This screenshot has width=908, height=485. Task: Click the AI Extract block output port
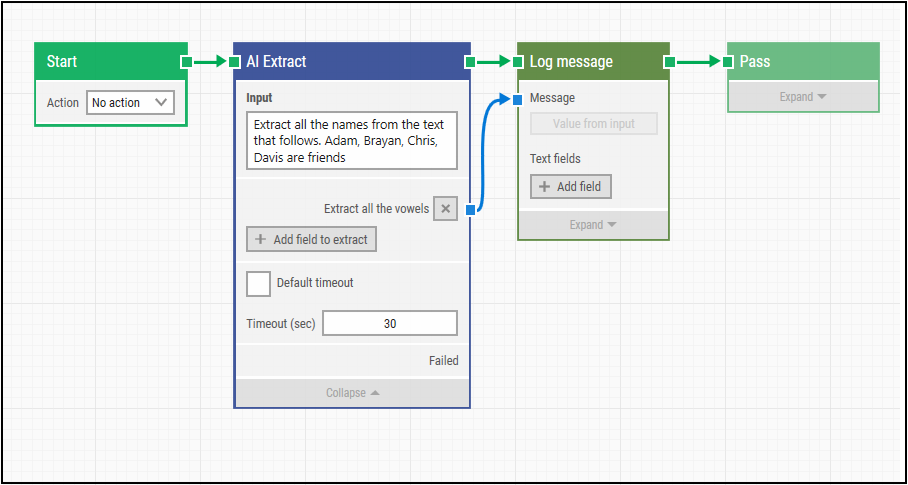[x=469, y=62]
